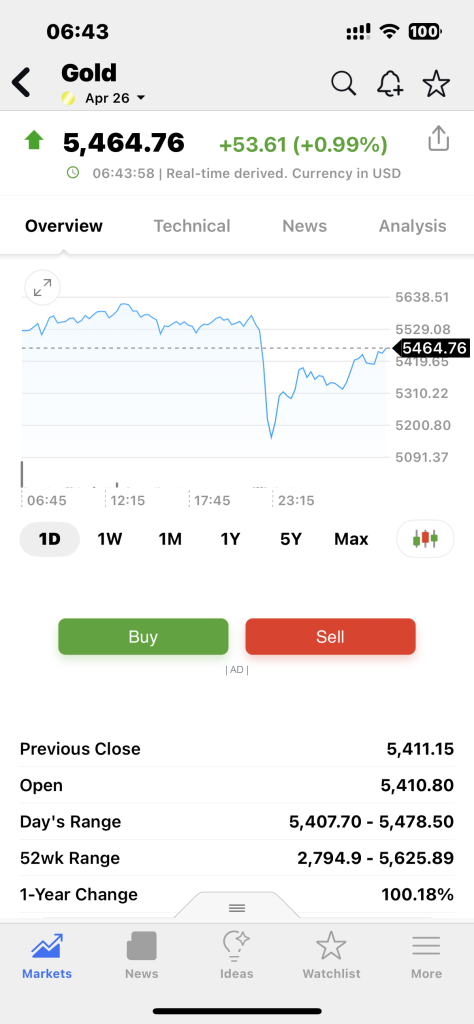Tap the red Sell button
474x1024 pixels.
tap(330, 637)
